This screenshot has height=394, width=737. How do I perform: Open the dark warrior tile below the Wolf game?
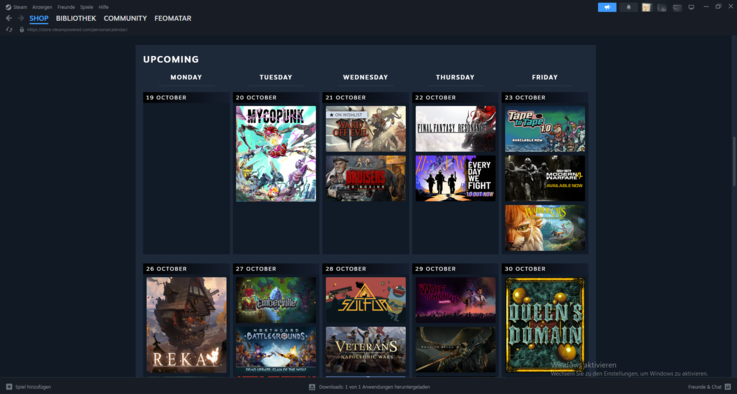coord(455,350)
